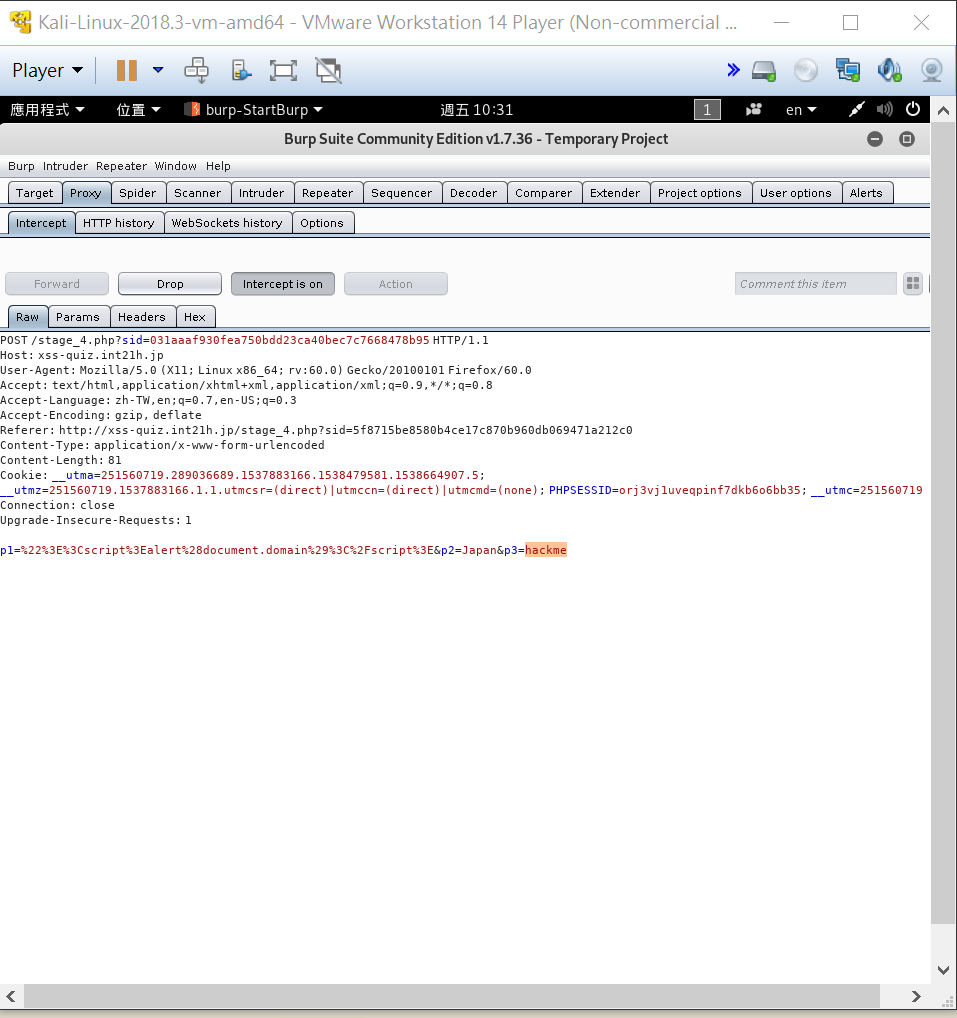This screenshot has height=1018, width=957.
Task: Open the Repeater menu in menu bar
Action: click(121, 166)
